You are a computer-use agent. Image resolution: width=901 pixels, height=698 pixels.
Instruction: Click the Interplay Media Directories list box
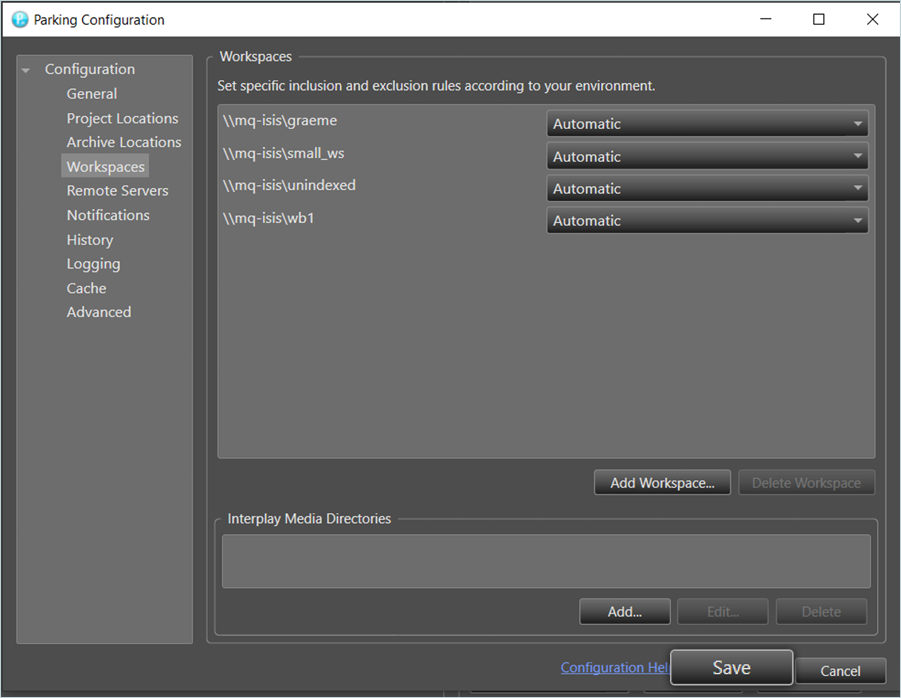[x=546, y=561]
